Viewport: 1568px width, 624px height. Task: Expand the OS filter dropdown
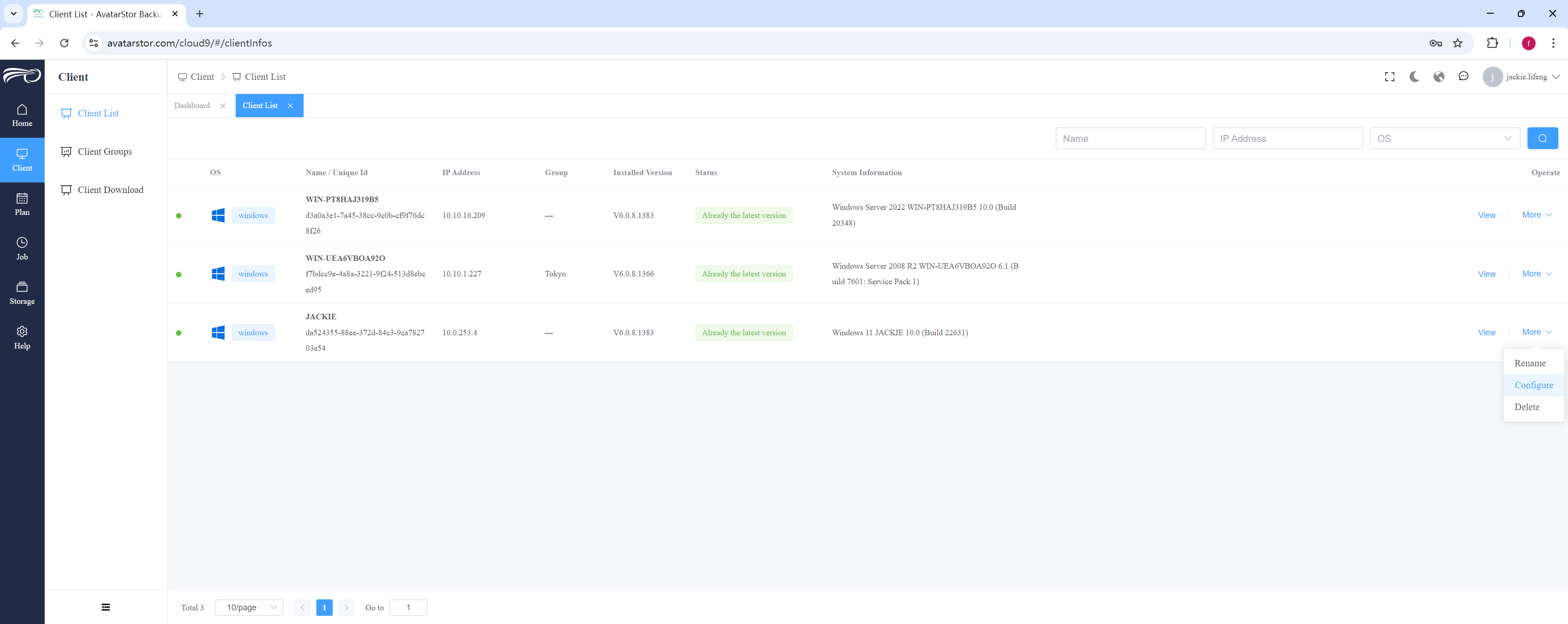coord(1444,138)
